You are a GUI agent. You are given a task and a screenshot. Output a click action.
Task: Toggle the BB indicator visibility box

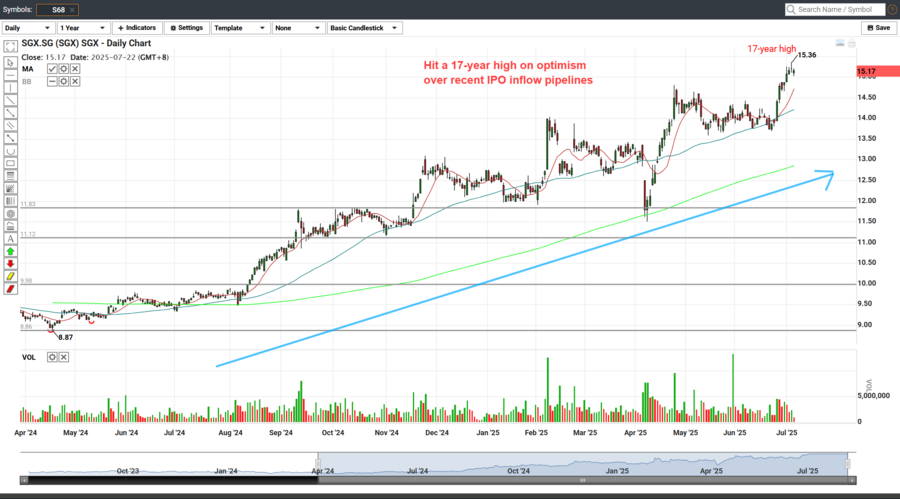pyautogui.click(x=52, y=82)
